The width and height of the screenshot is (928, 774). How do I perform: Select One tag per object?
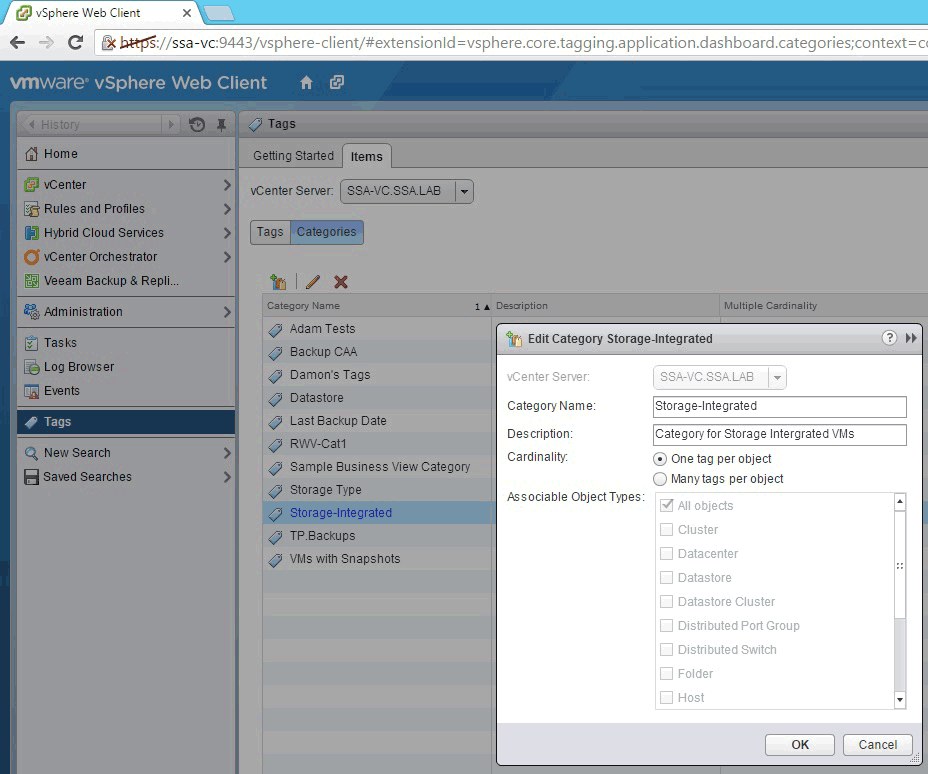[x=660, y=459]
